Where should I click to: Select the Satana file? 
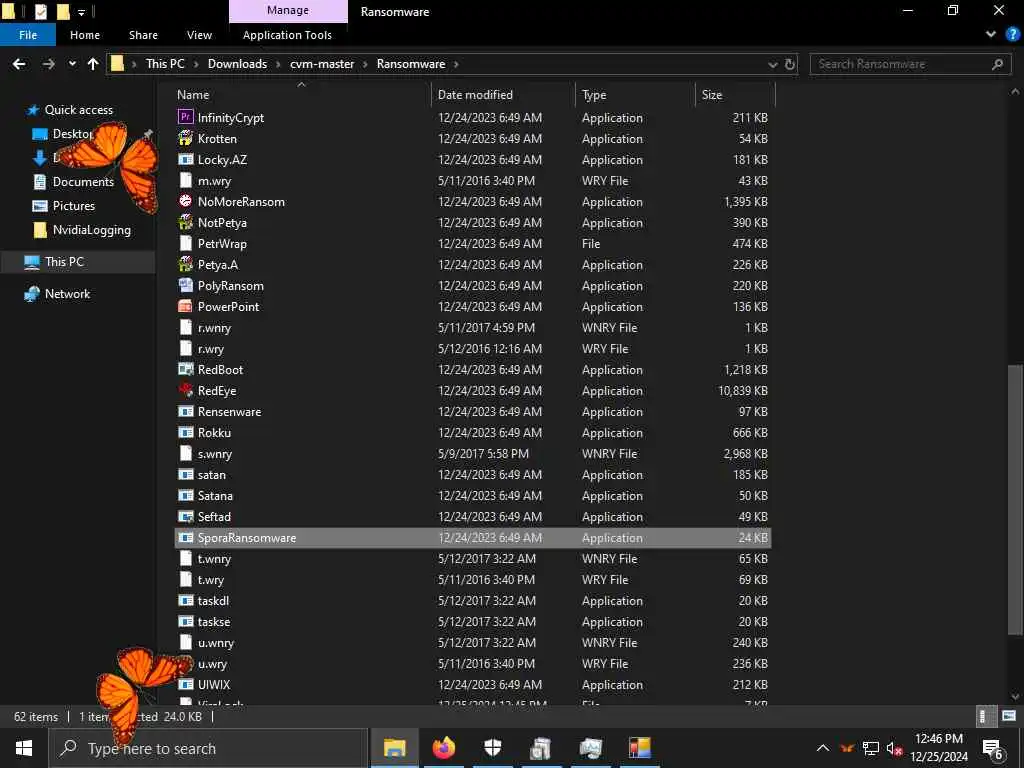click(x=473, y=495)
